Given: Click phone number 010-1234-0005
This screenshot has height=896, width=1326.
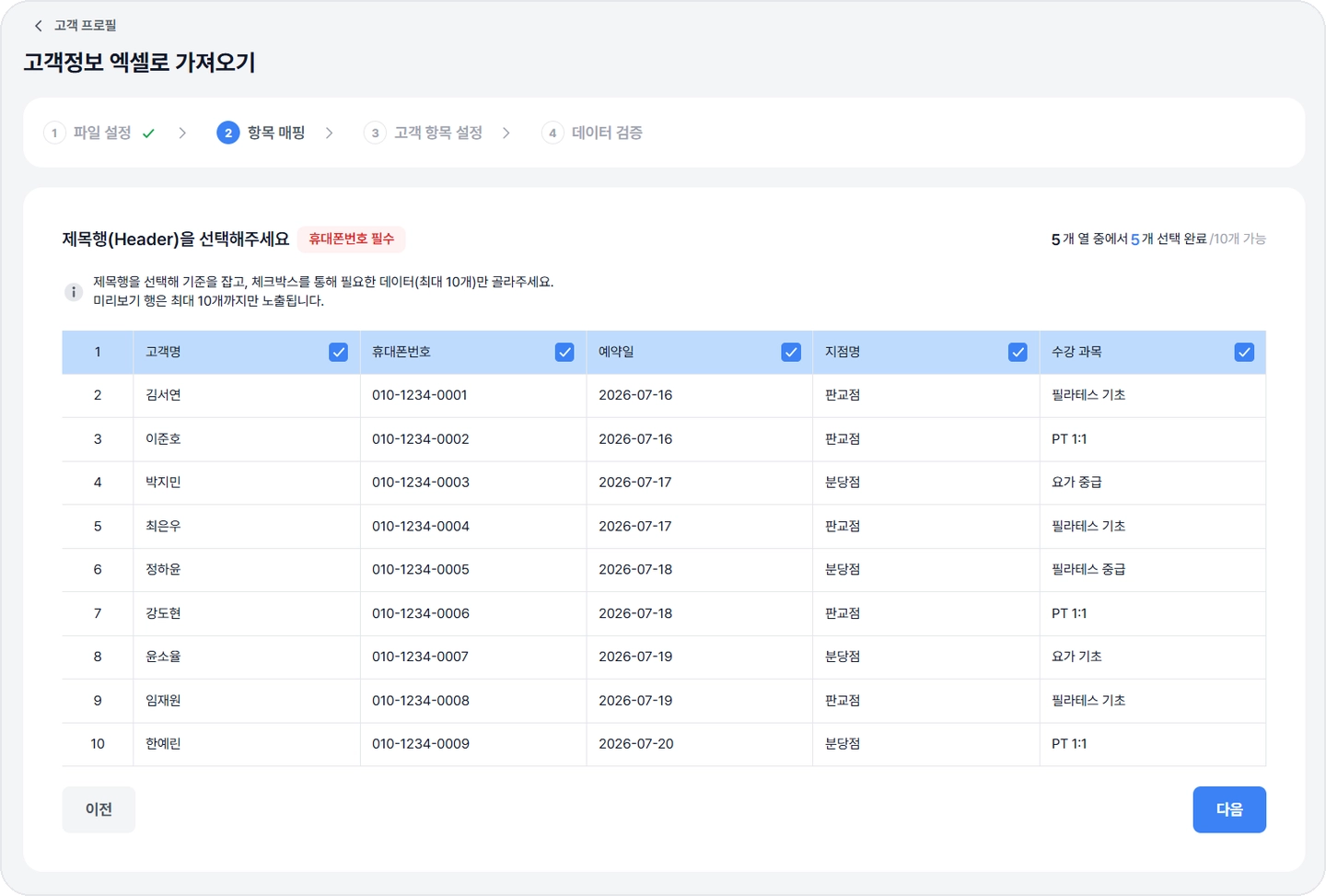Looking at the screenshot, I should click(421, 569).
